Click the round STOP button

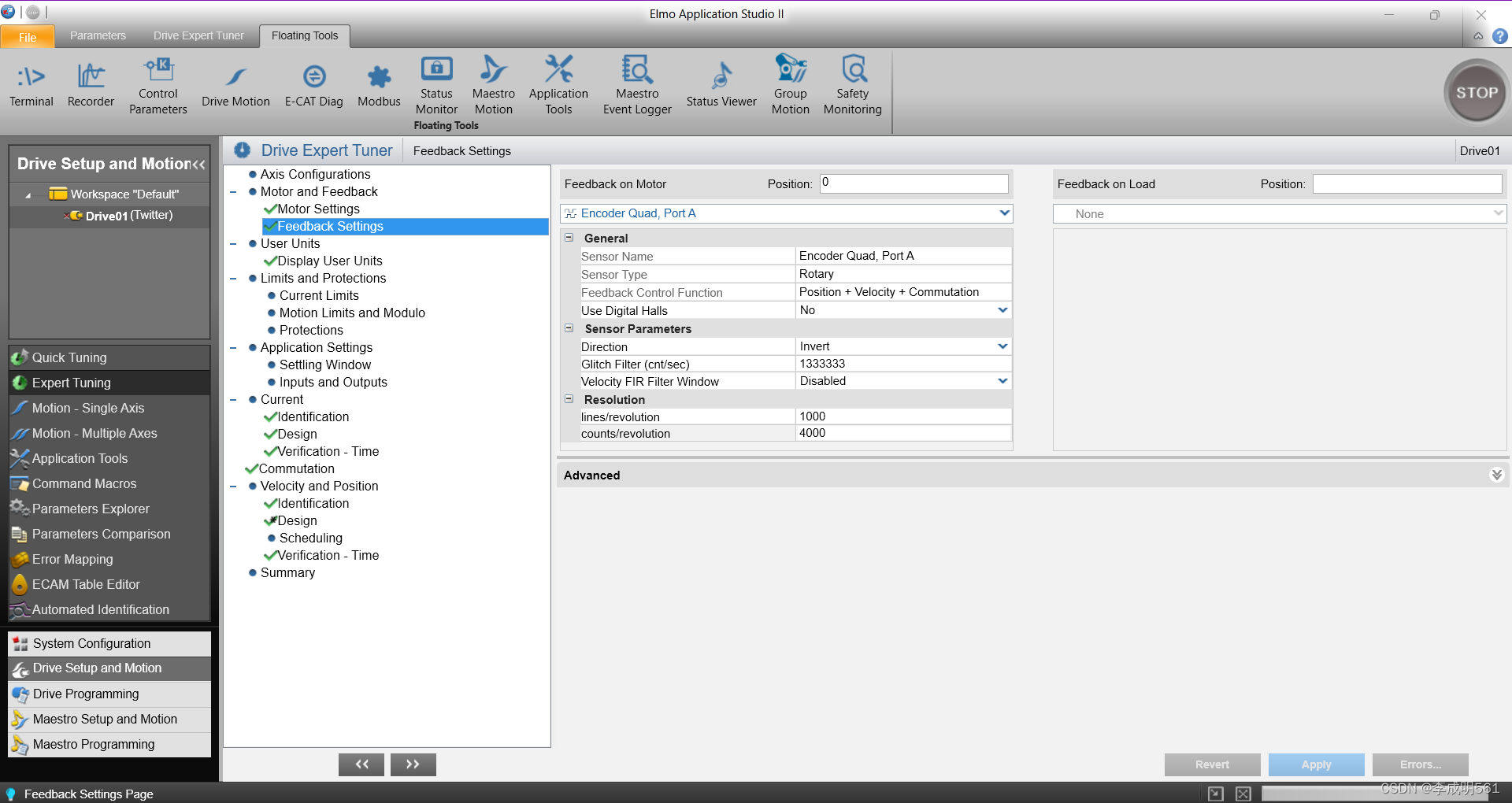1477,92
